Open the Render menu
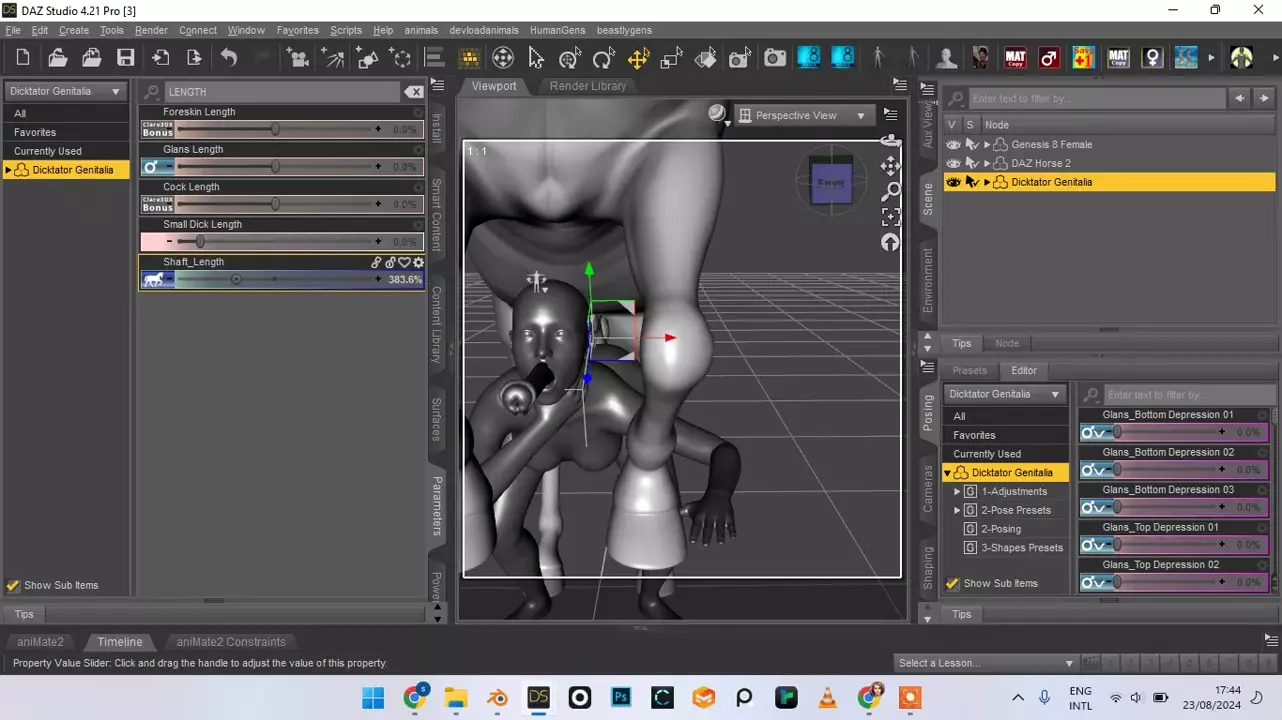This screenshot has height=720, width=1282. point(151,30)
